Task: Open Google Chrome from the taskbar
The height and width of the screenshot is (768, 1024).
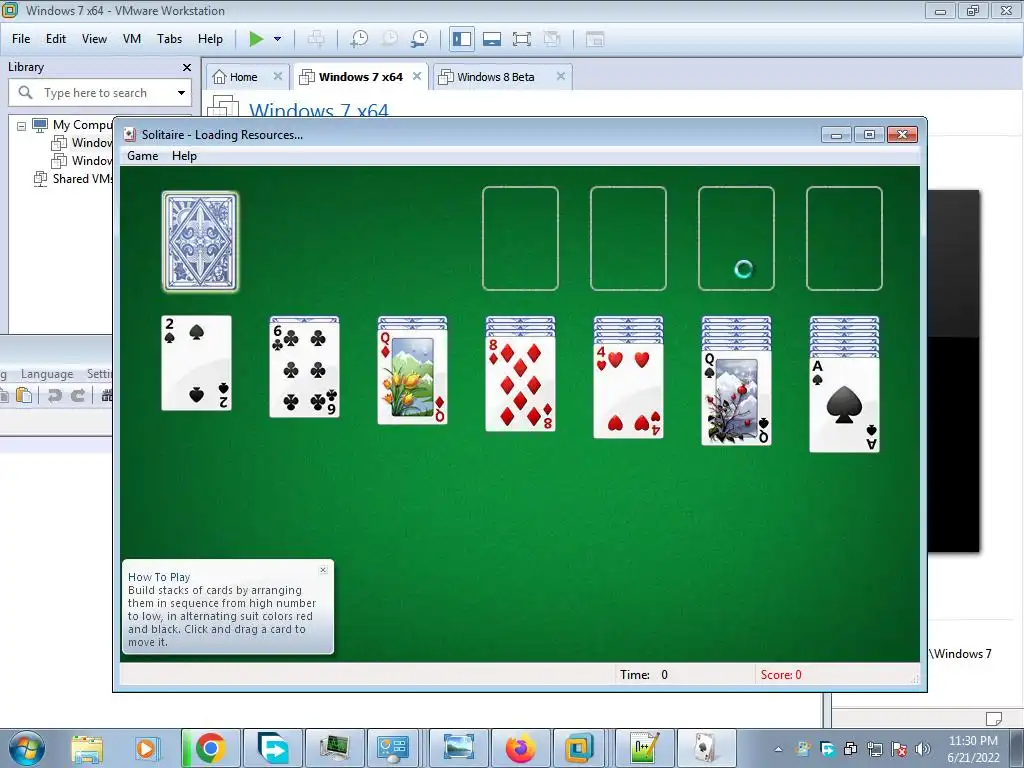Action: (x=210, y=748)
